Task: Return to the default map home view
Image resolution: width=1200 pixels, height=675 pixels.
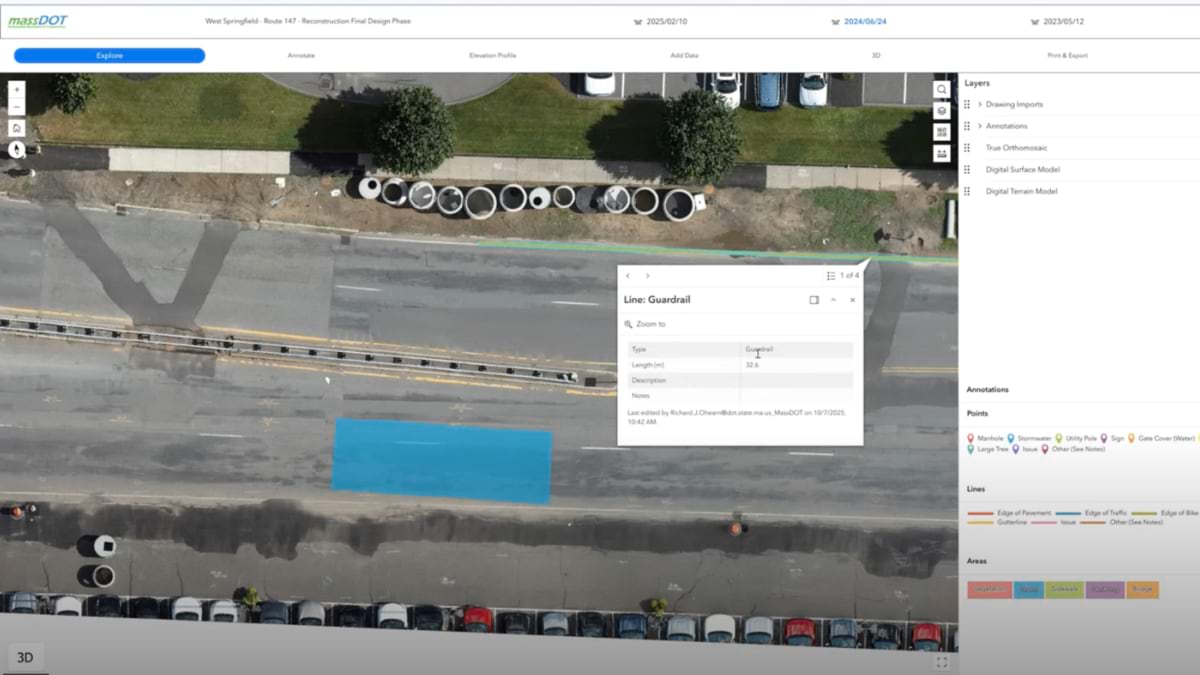Action: click(16, 128)
